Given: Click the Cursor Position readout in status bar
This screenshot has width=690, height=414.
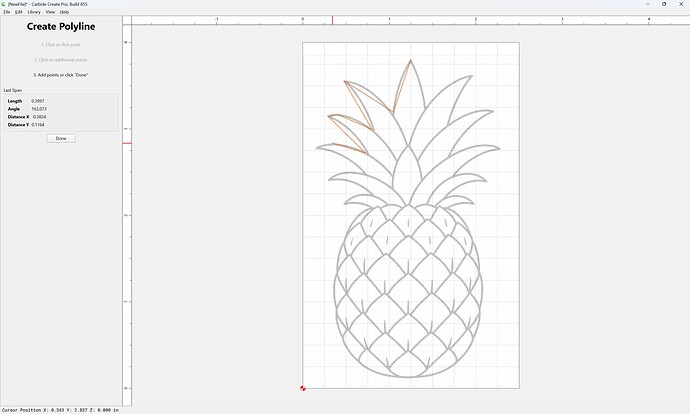Looking at the screenshot, I should click(x=60, y=410).
